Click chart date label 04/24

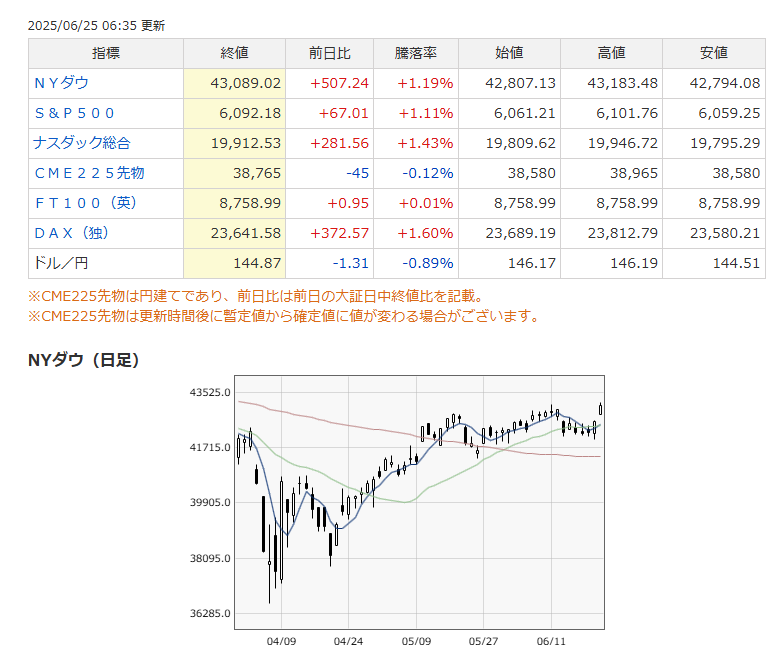pos(348,641)
